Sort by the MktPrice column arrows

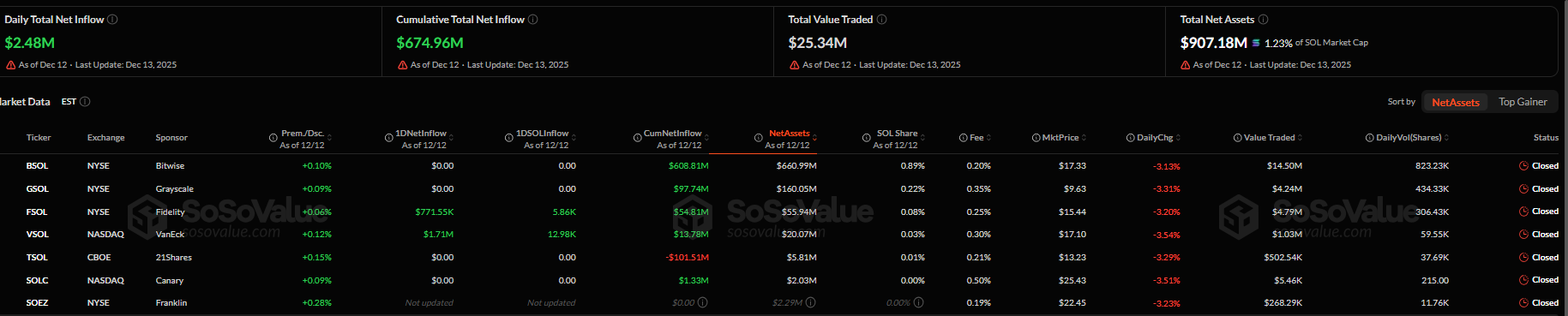coord(1084,138)
